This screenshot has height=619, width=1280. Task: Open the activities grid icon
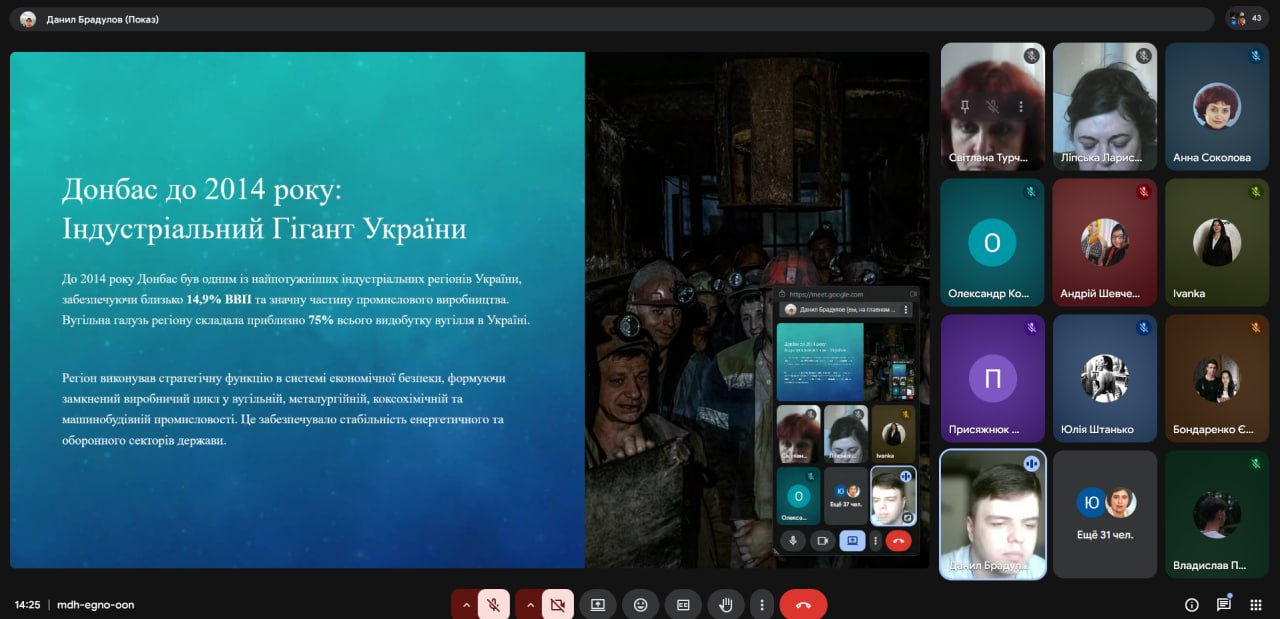(x=1256, y=604)
